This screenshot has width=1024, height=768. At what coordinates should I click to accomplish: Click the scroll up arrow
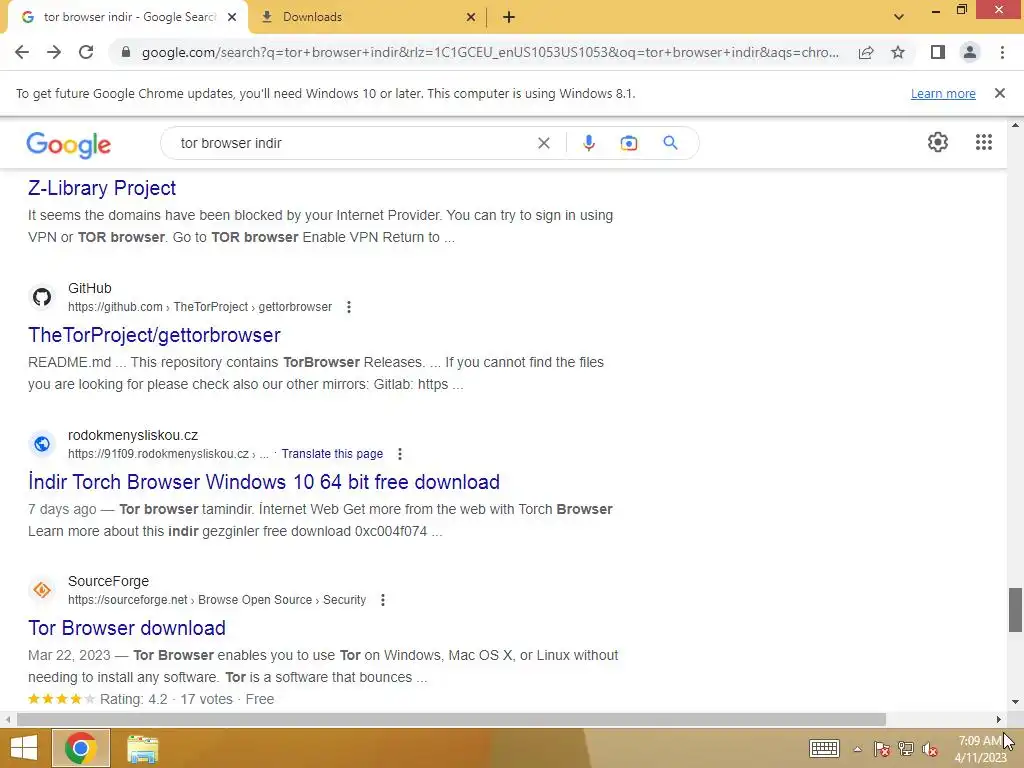(x=1015, y=125)
